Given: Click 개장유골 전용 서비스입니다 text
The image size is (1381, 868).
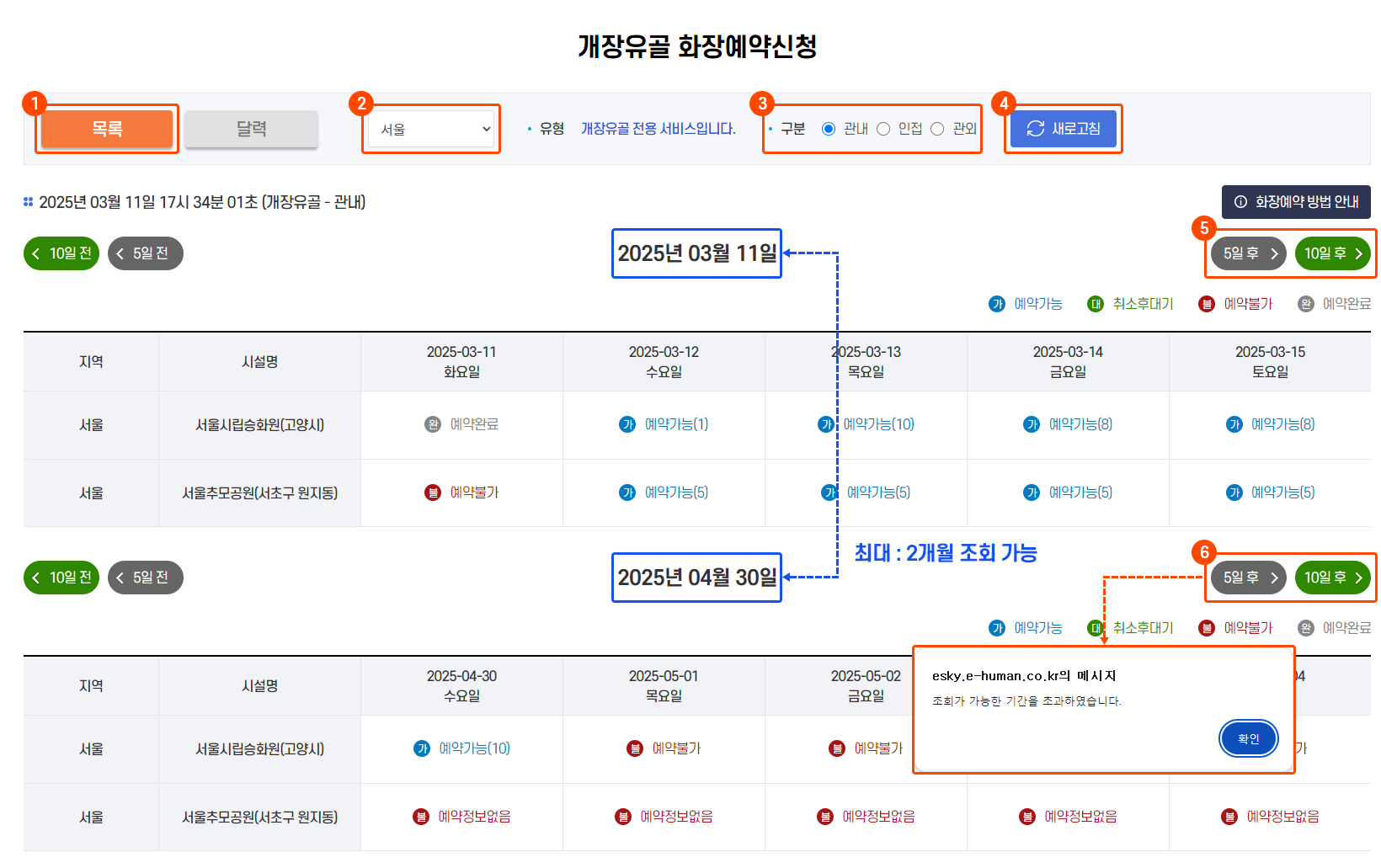Looking at the screenshot, I should (658, 129).
